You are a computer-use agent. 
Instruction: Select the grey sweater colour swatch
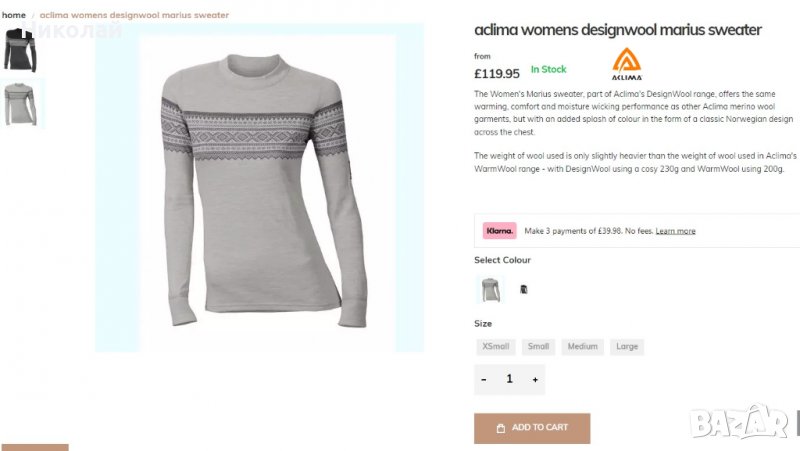489,290
